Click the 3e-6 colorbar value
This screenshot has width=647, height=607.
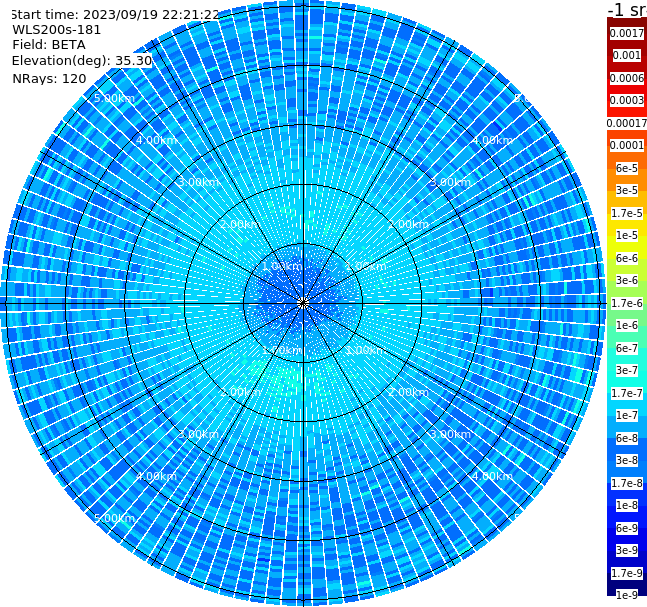(627, 280)
